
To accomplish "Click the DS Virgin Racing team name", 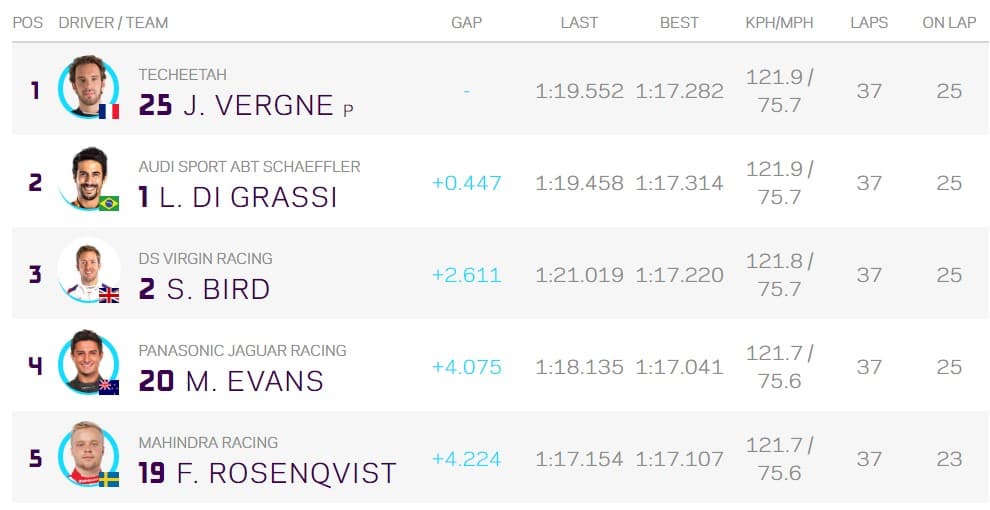I will click(205, 258).
